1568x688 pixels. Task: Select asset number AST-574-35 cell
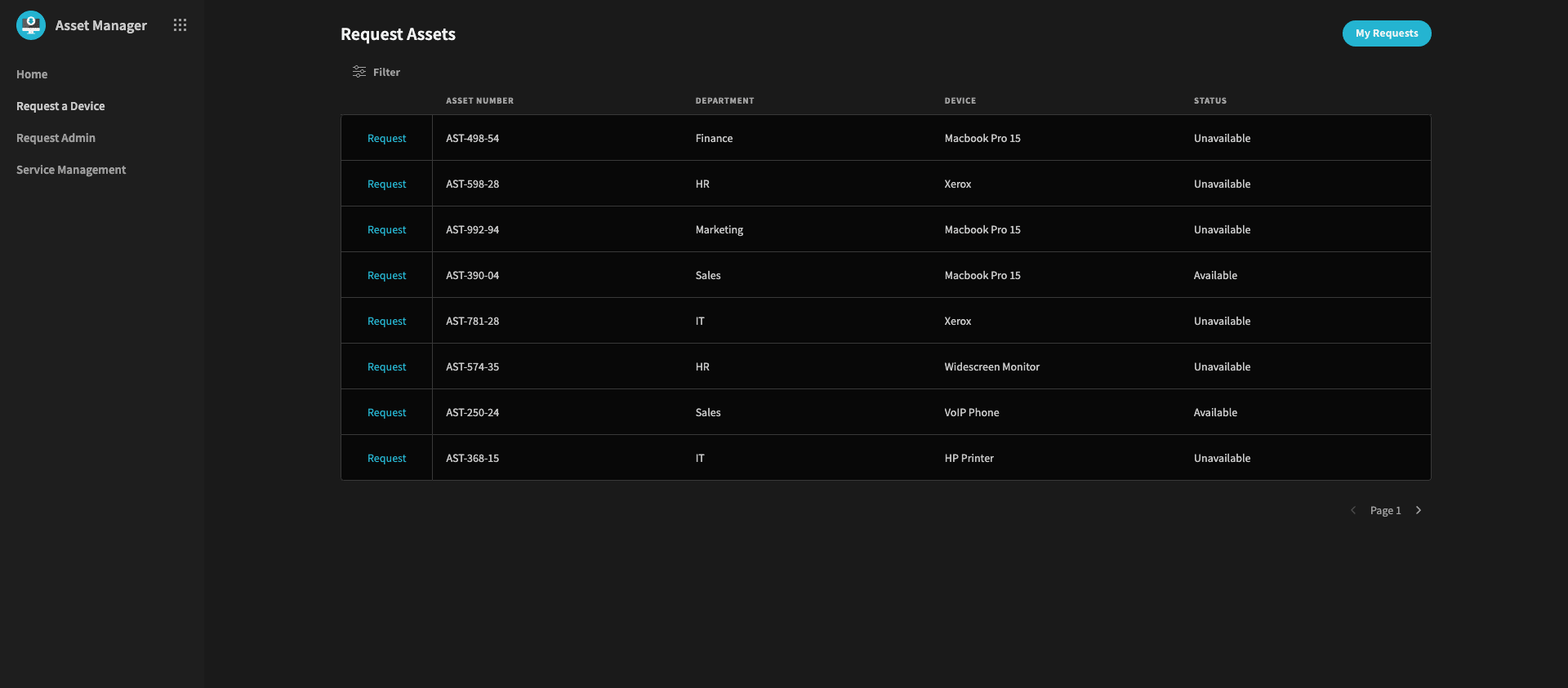pos(472,366)
